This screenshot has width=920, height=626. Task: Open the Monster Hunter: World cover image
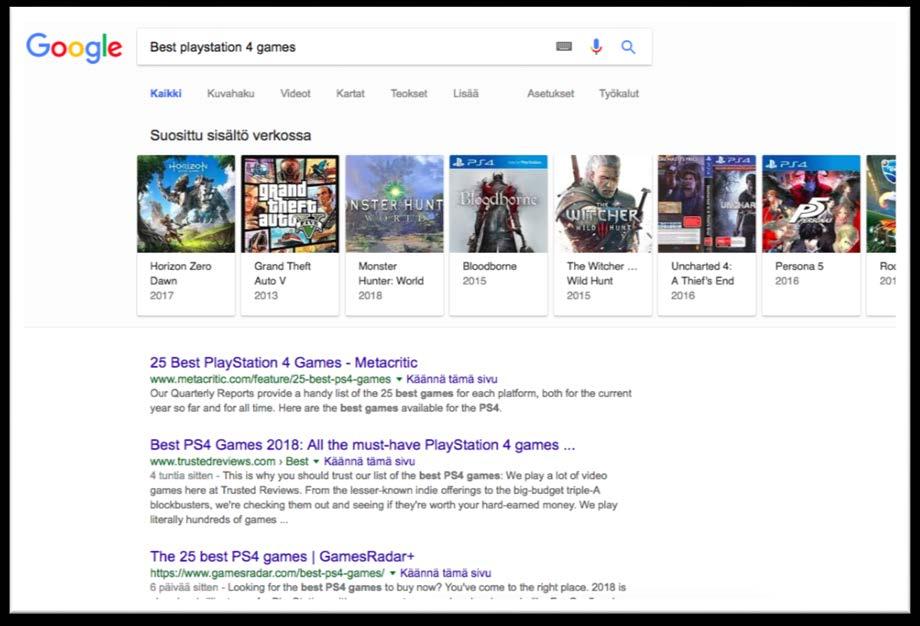click(394, 204)
